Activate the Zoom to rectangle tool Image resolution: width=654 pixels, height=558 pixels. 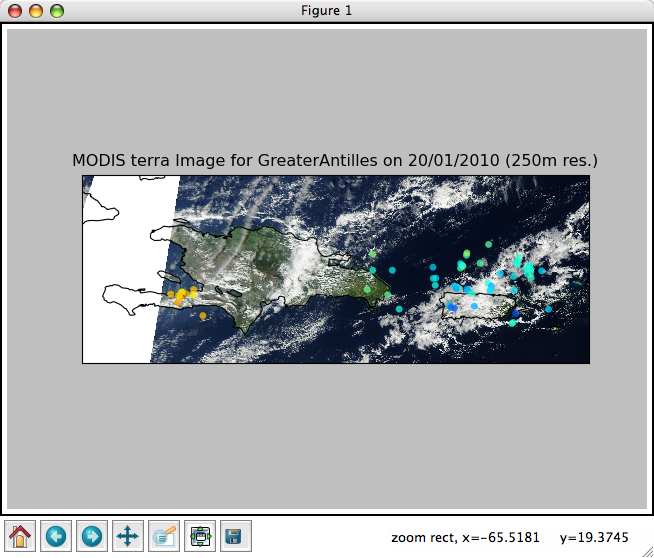(x=164, y=536)
